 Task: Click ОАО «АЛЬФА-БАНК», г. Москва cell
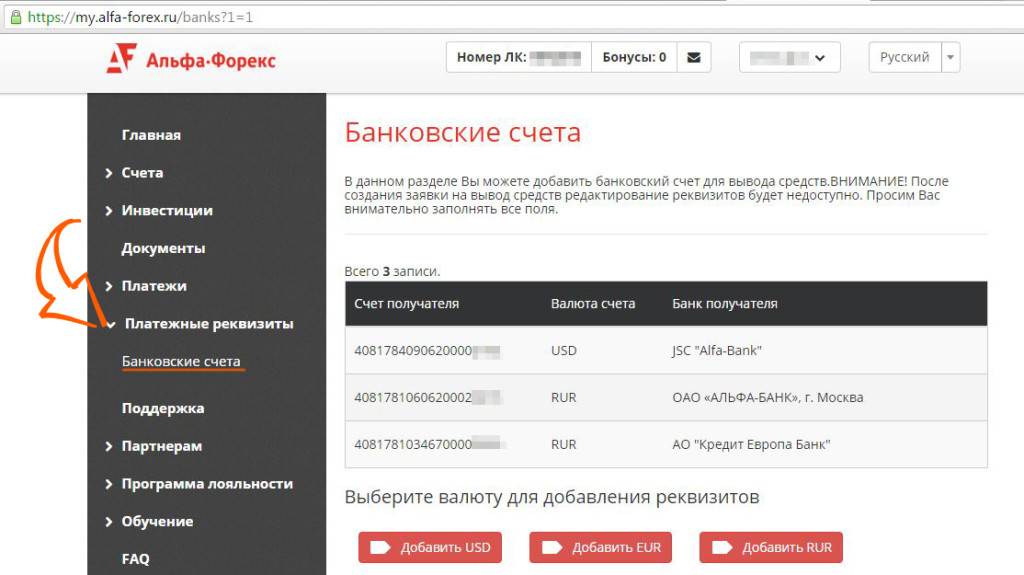pos(767,398)
